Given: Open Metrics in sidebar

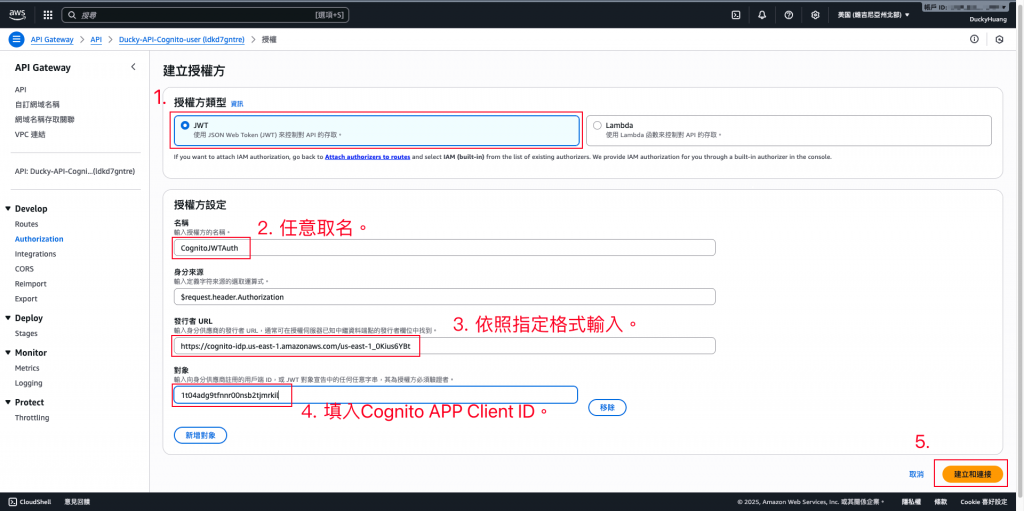Looking at the screenshot, I should pyautogui.click(x=27, y=368).
